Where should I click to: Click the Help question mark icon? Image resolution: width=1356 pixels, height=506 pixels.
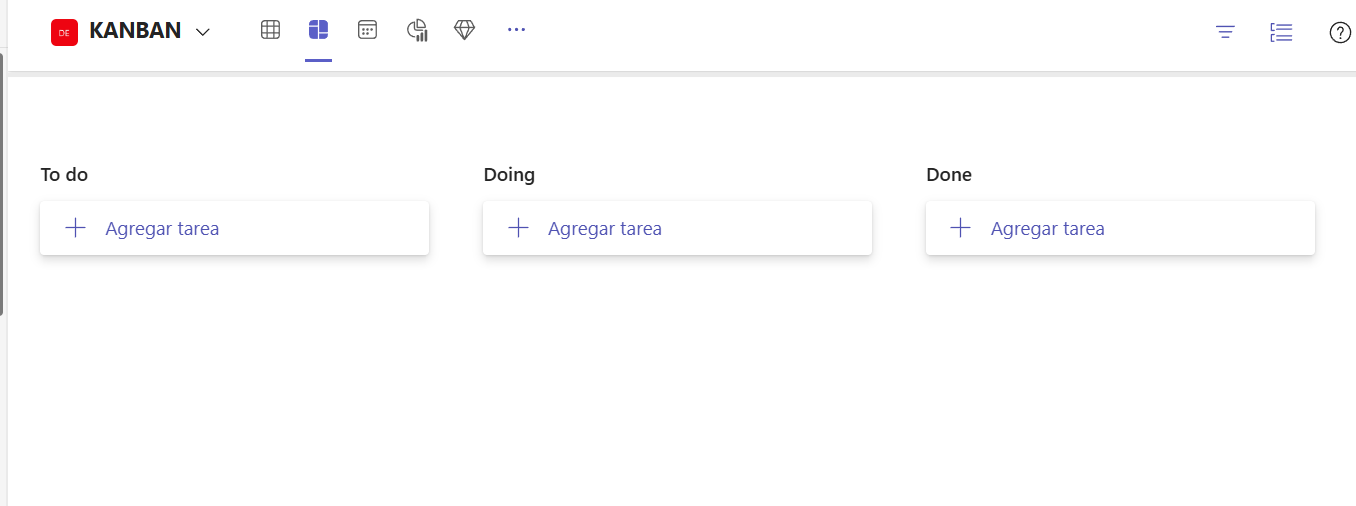1340,32
